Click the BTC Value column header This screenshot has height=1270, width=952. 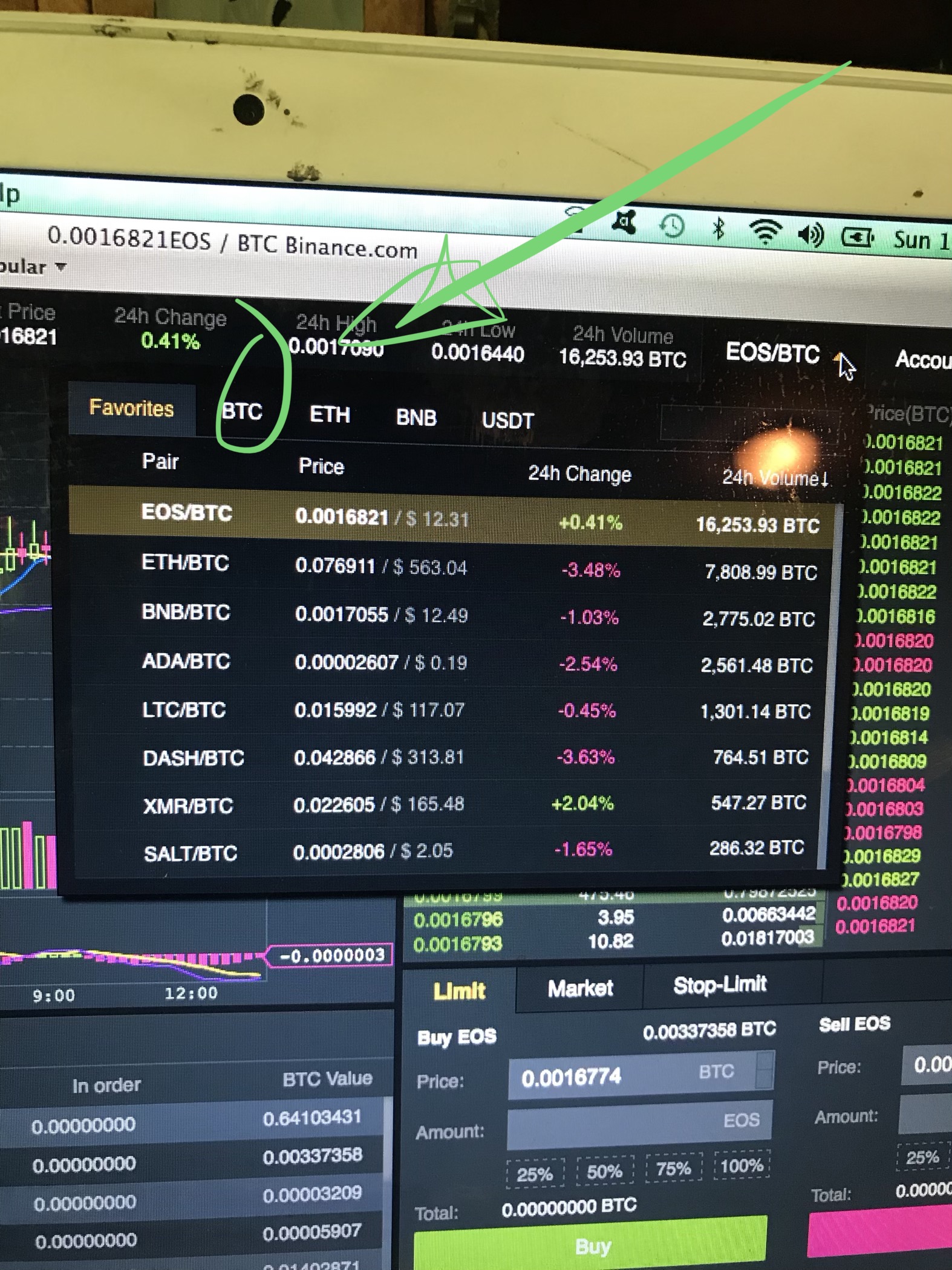tap(327, 1079)
